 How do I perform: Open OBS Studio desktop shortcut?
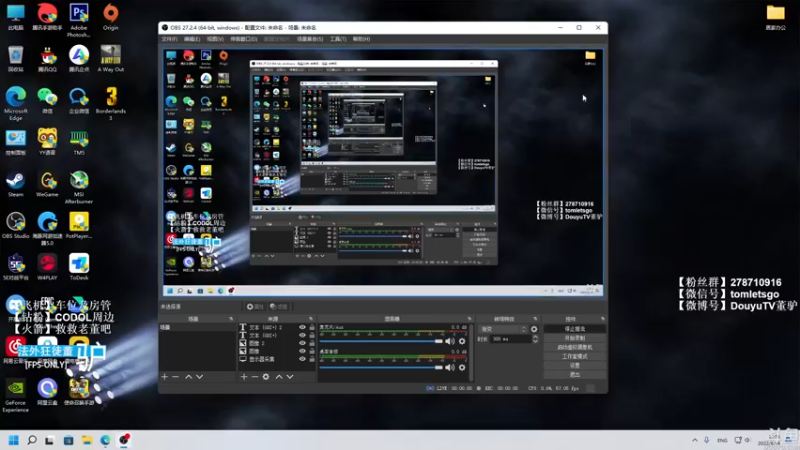(15, 226)
